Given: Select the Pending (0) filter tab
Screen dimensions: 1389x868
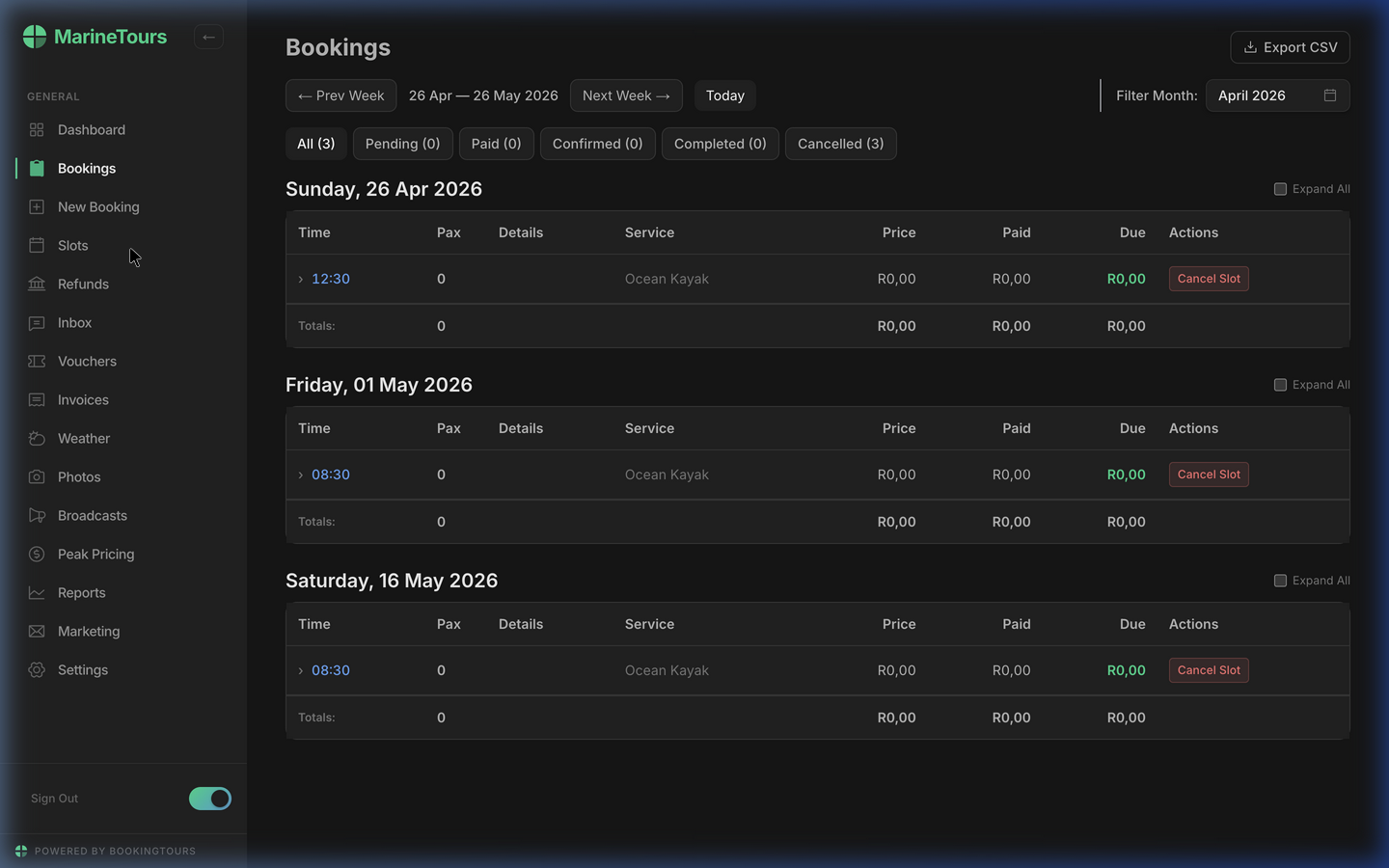Looking at the screenshot, I should (402, 144).
